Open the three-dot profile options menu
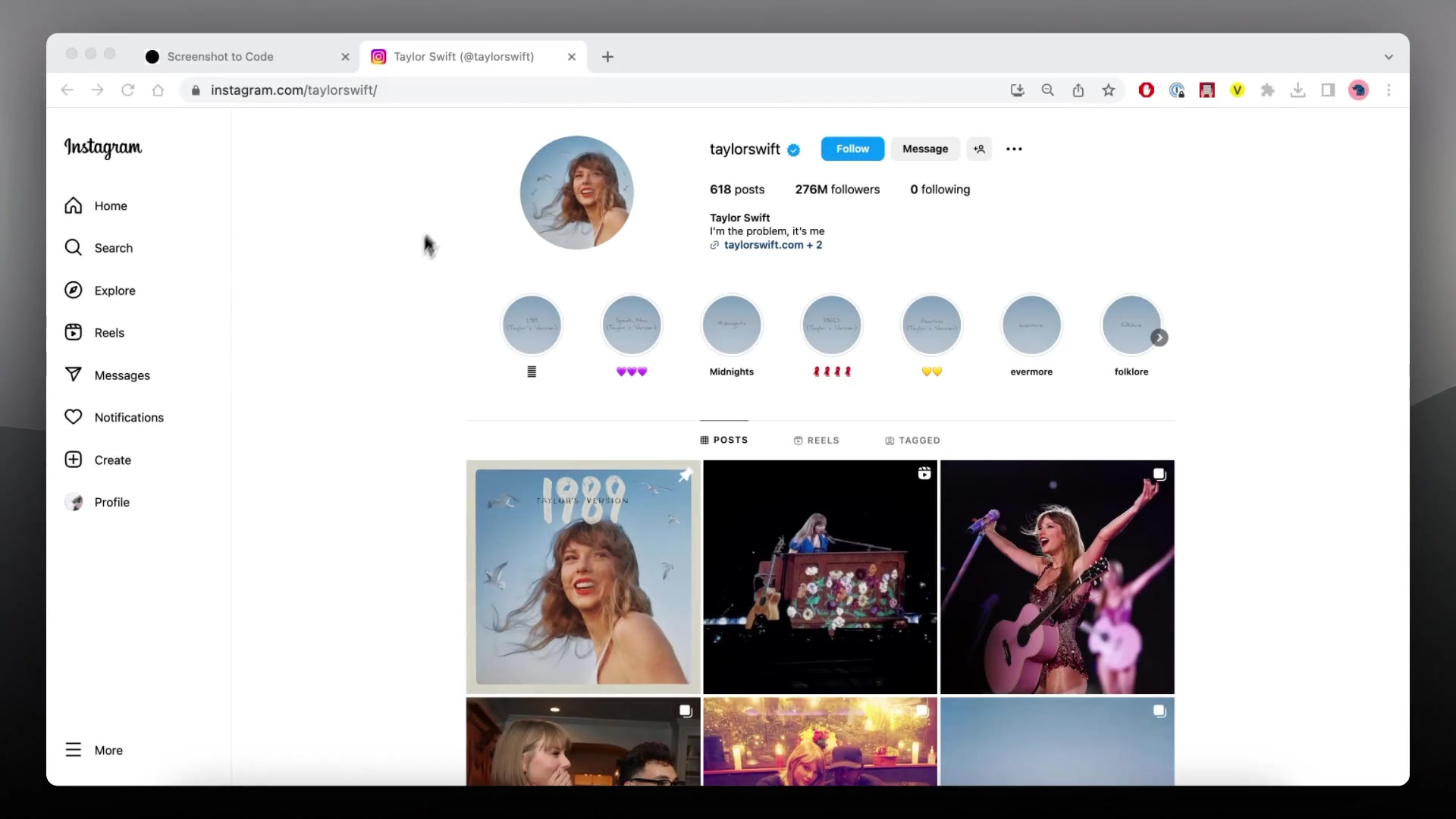The height and width of the screenshot is (819, 1456). (x=1014, y=149)
